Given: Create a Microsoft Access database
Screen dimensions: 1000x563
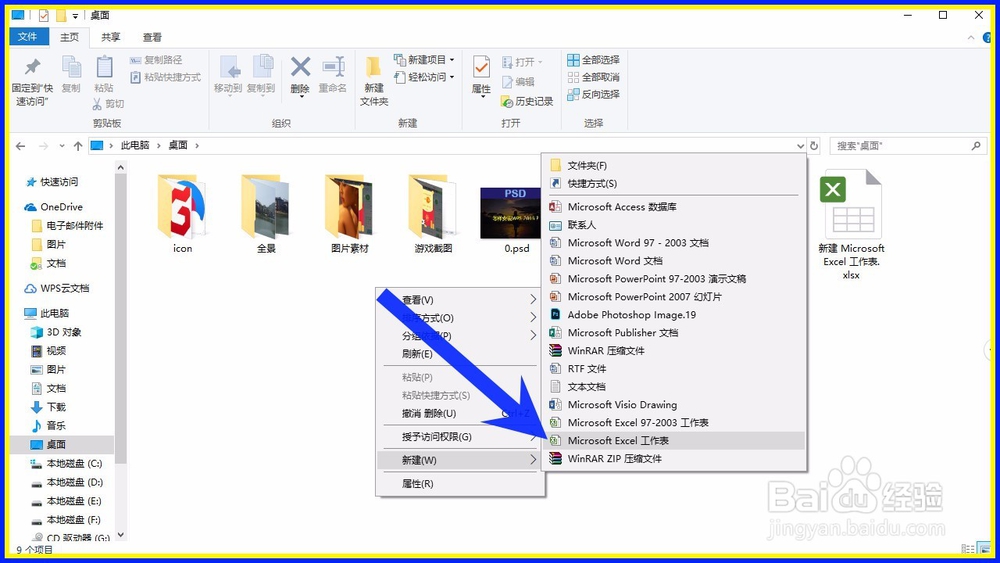Looking at the screenshot, I should click(673, 207).
